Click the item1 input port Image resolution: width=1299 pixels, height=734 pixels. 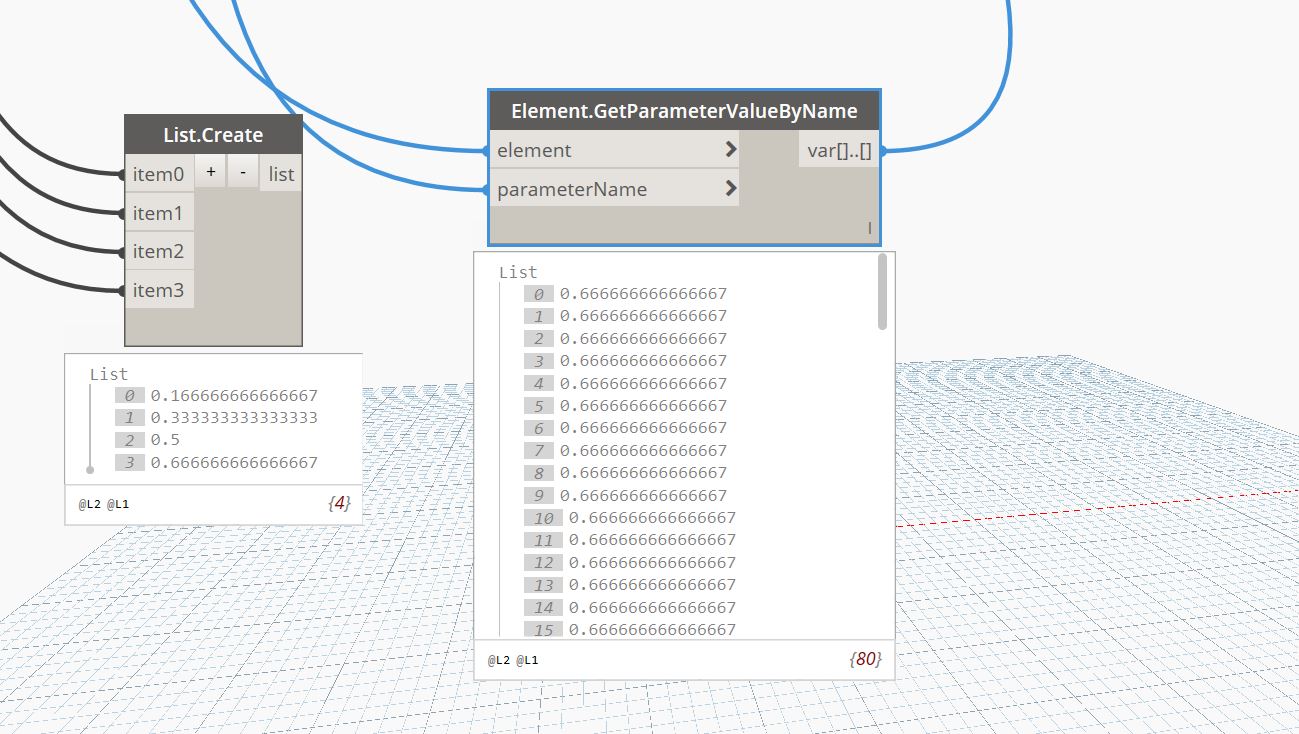159,213
